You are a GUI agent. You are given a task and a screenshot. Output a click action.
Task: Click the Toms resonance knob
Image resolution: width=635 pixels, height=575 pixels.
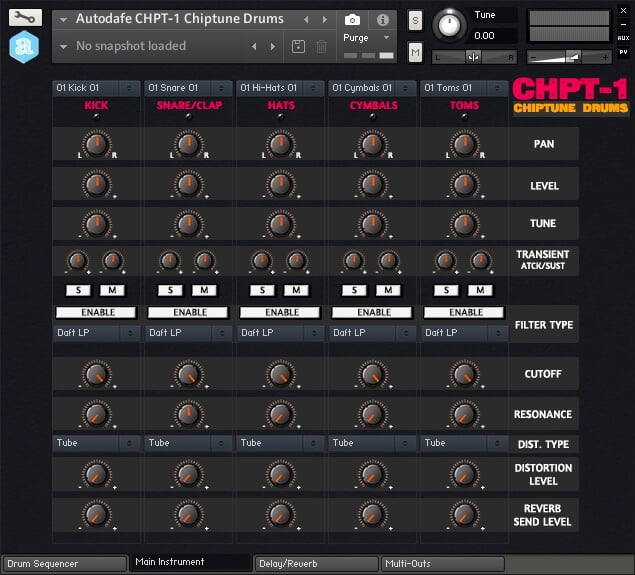(465, 414)
